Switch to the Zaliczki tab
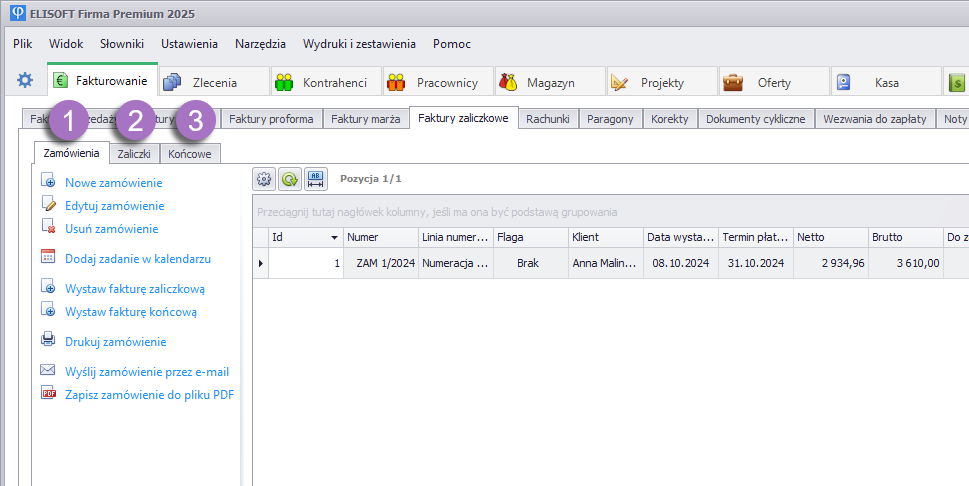969x486 pixels. coord(134,153)
